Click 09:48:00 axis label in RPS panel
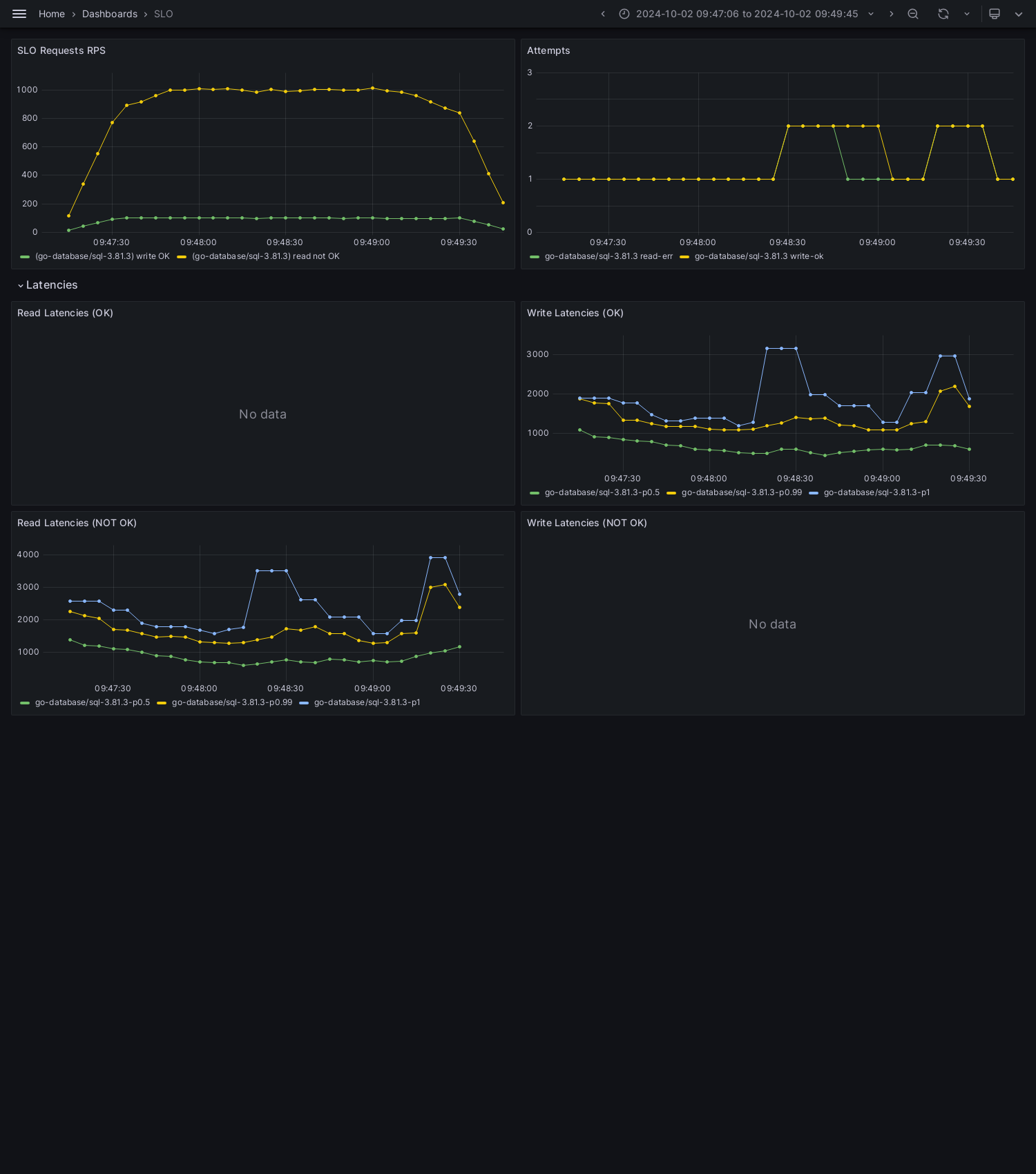The height and width of the screenshot is (1174, 1036). [198, 242]
